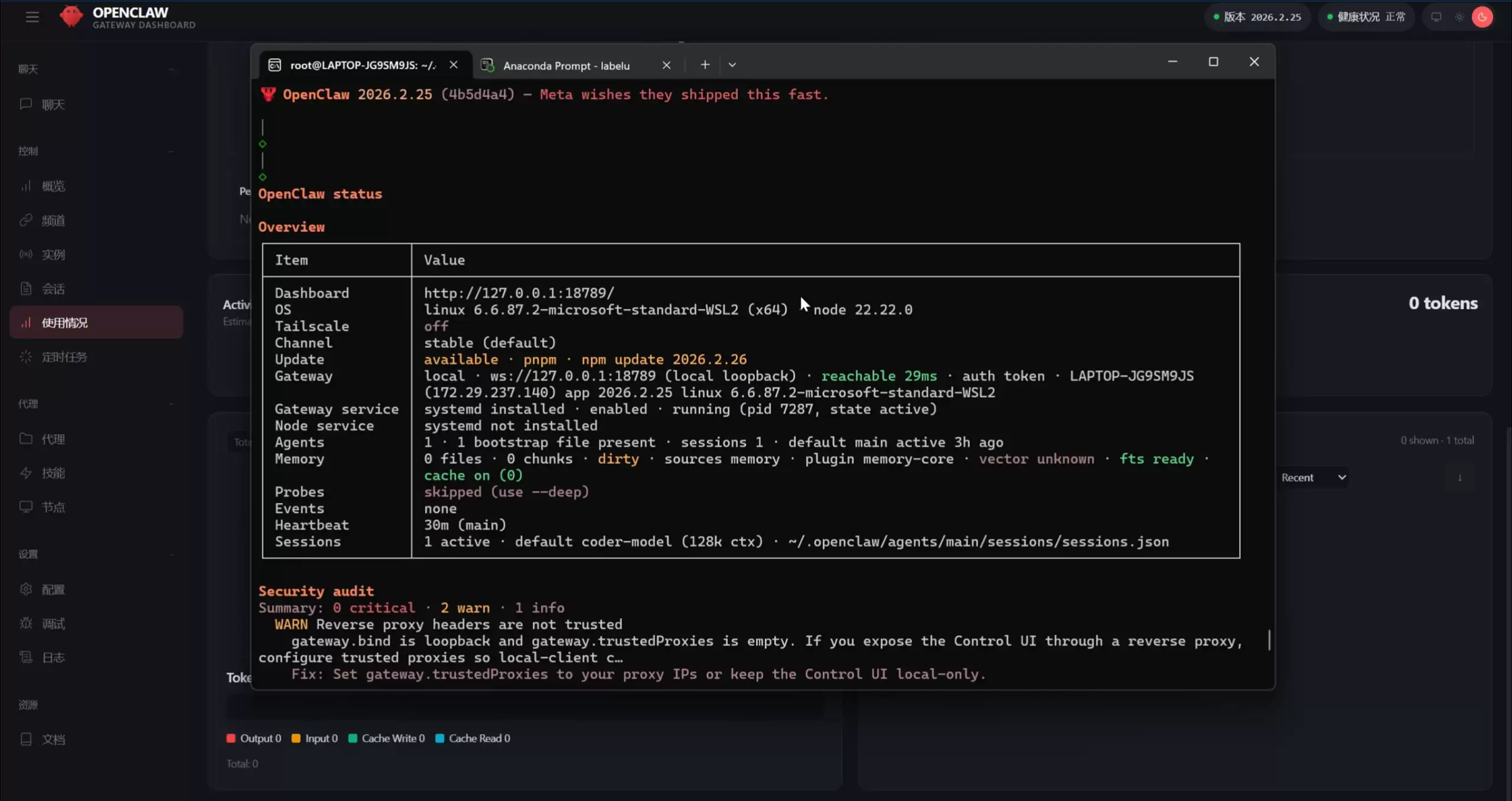This screenshot has width=1512, height=801.
Task: Open the 定时任务 scheduled tasks page
Action: (64, 357)
